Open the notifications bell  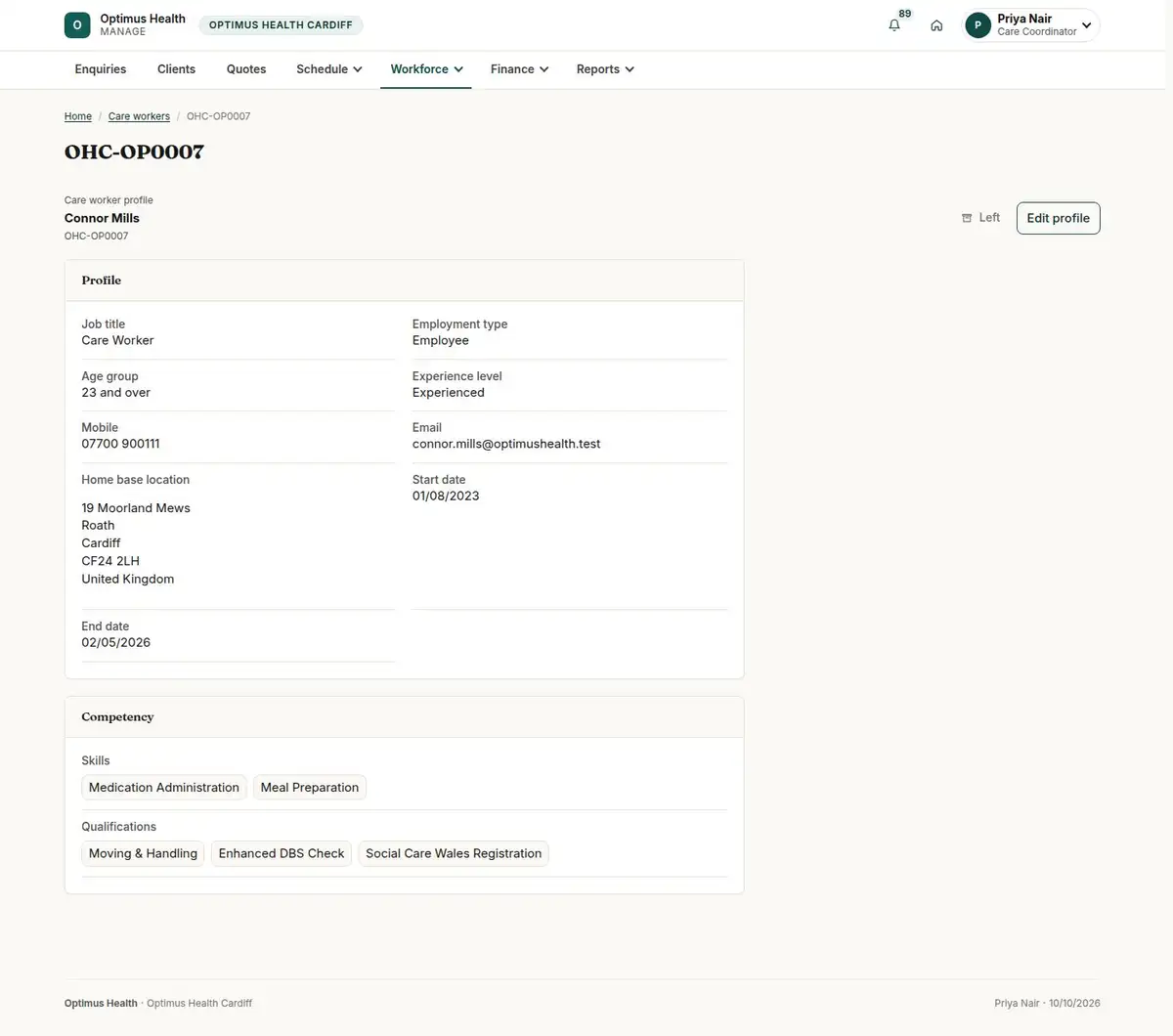pos(894,25)
